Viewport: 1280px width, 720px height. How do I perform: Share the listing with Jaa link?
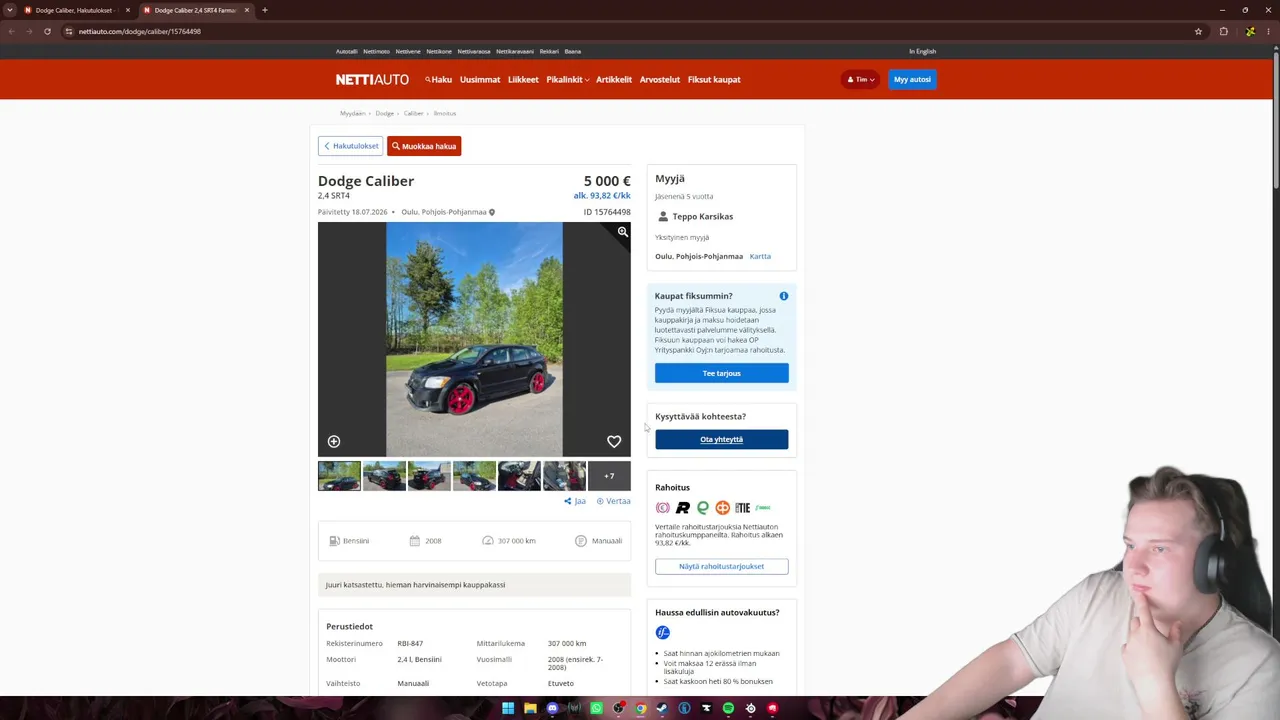pos(575,501)
